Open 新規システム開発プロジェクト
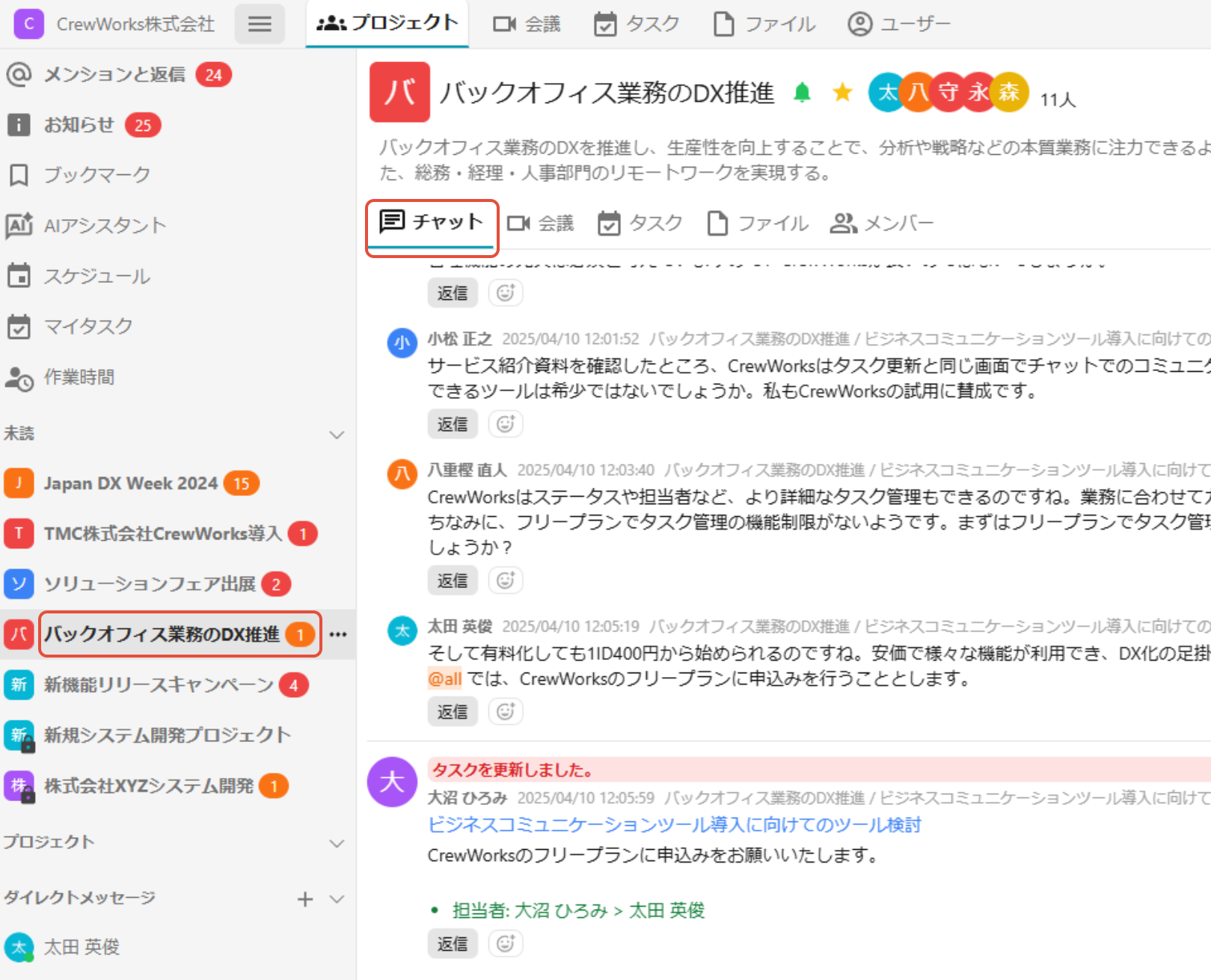Viewport: 1211px width, 980px height. point(167,735)
